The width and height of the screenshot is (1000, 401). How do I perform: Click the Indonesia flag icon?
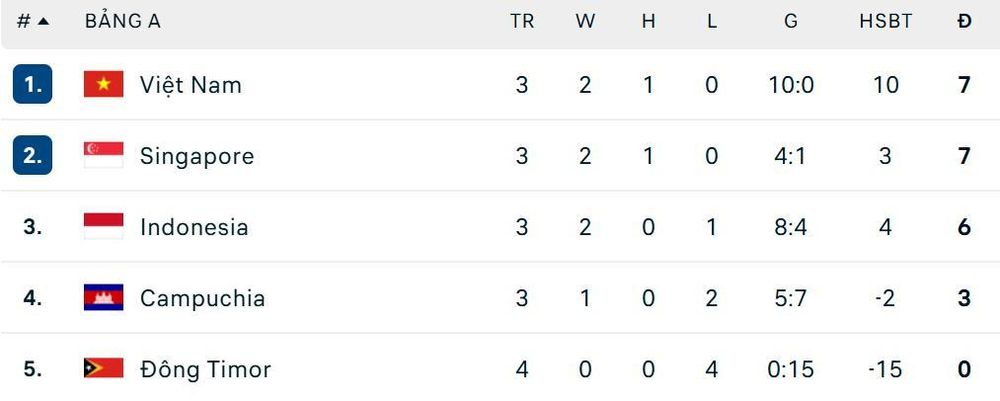point(103,227)
